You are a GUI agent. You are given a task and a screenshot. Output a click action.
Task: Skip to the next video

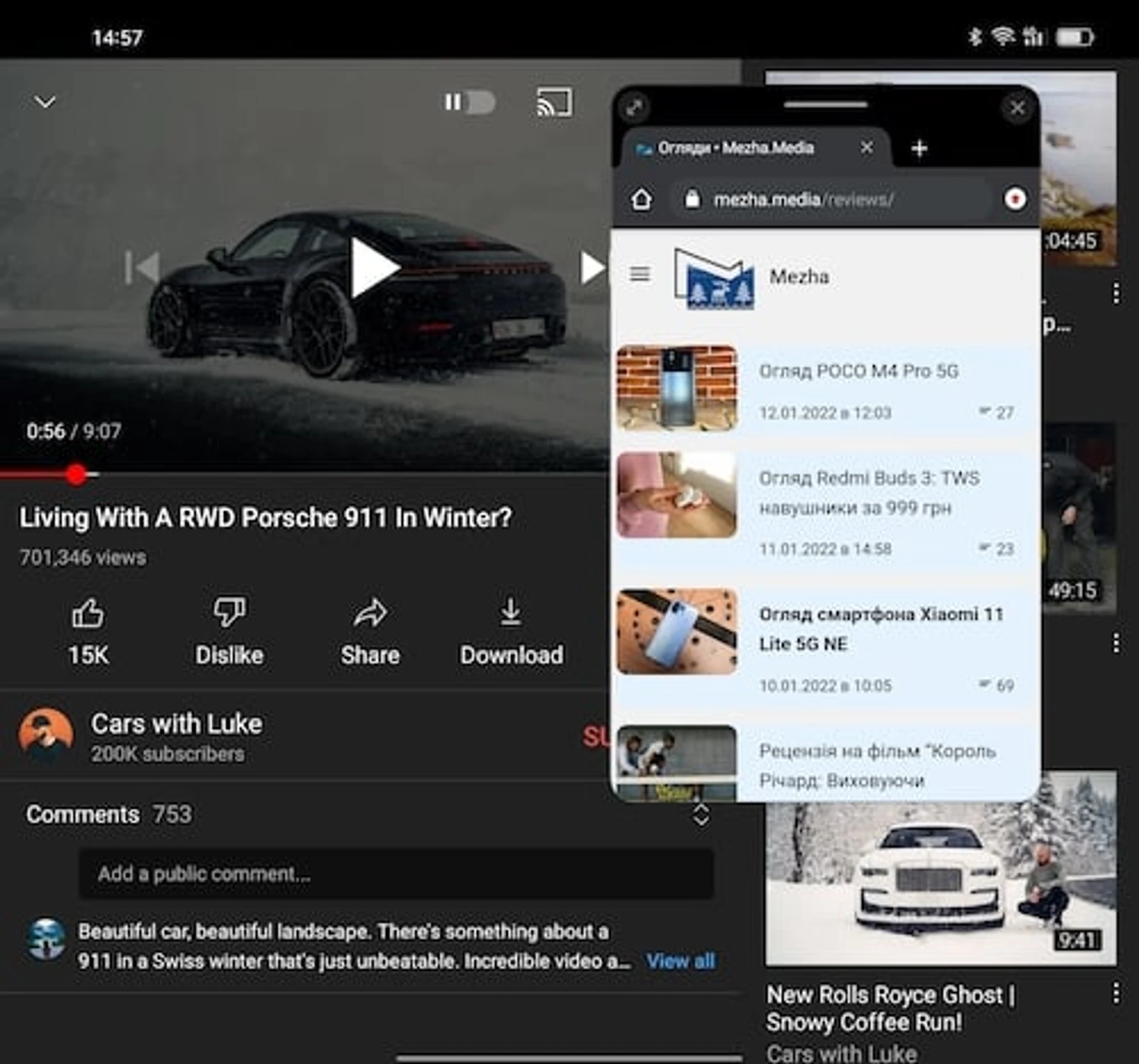(592, 268)
